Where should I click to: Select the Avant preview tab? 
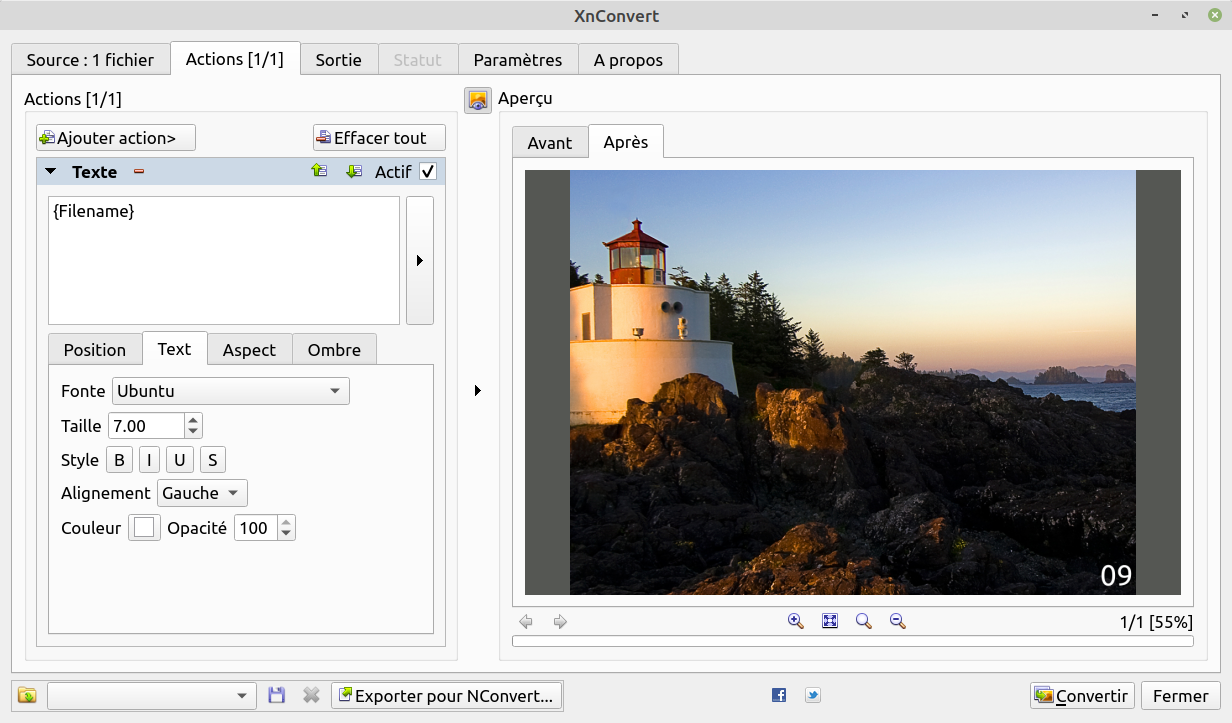click(x=549, y=143)
